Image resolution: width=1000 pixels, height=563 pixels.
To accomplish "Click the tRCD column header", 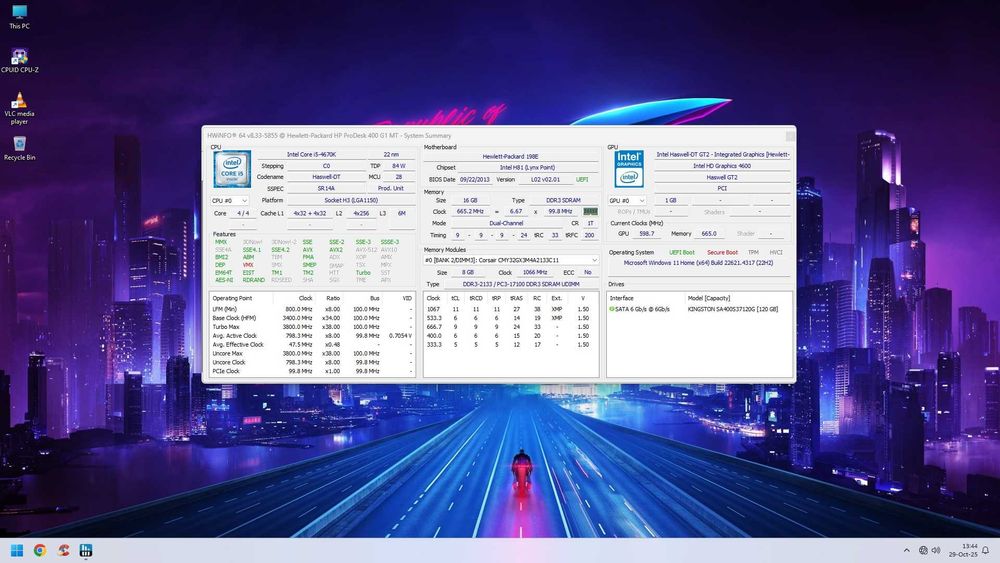I will click(x=476, y=298).
